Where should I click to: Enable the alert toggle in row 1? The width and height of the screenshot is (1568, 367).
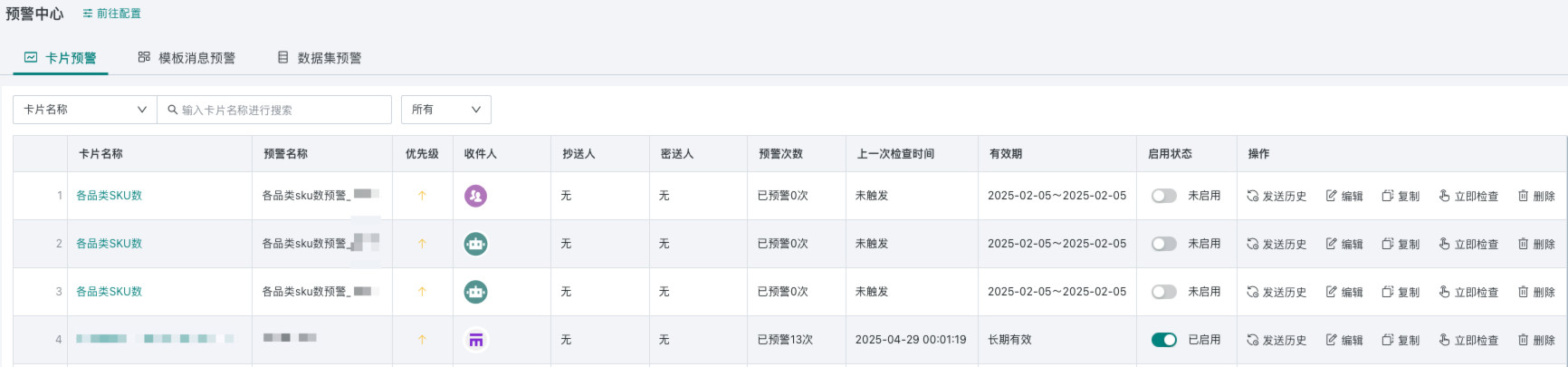(1164, 196)
